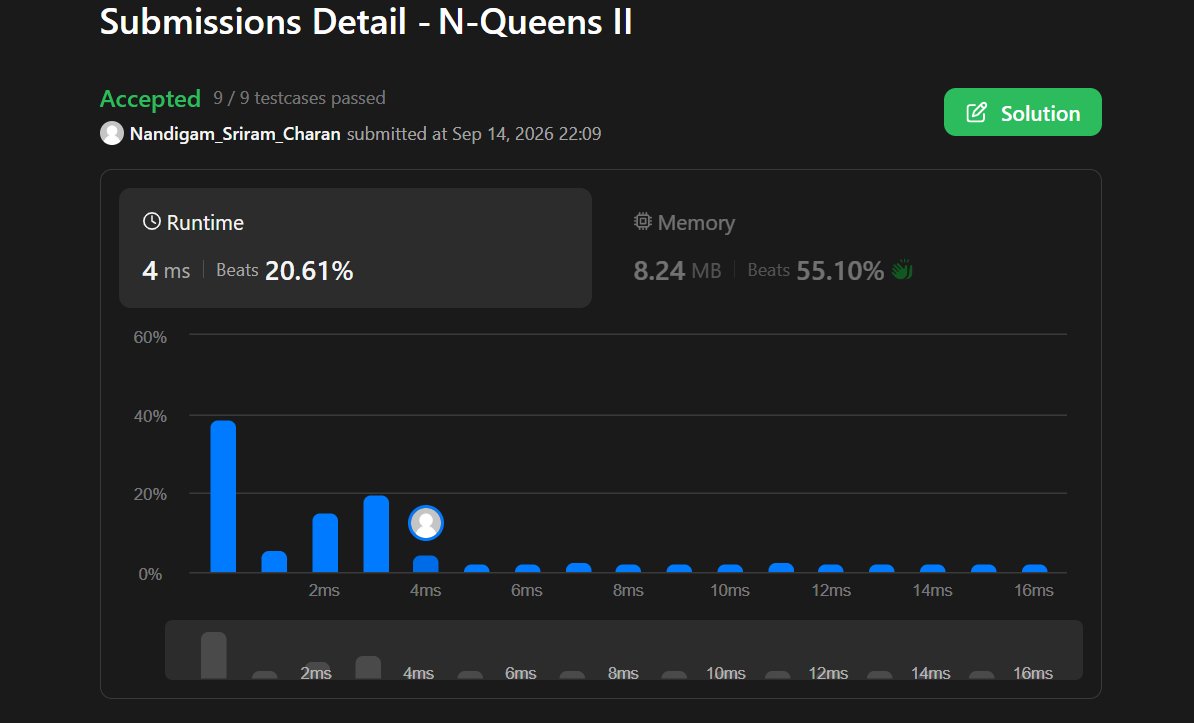This screenshot has width=1194, height=723.
Task: Click the clapping hands icon after 55.10%
Action: [902, 270]
